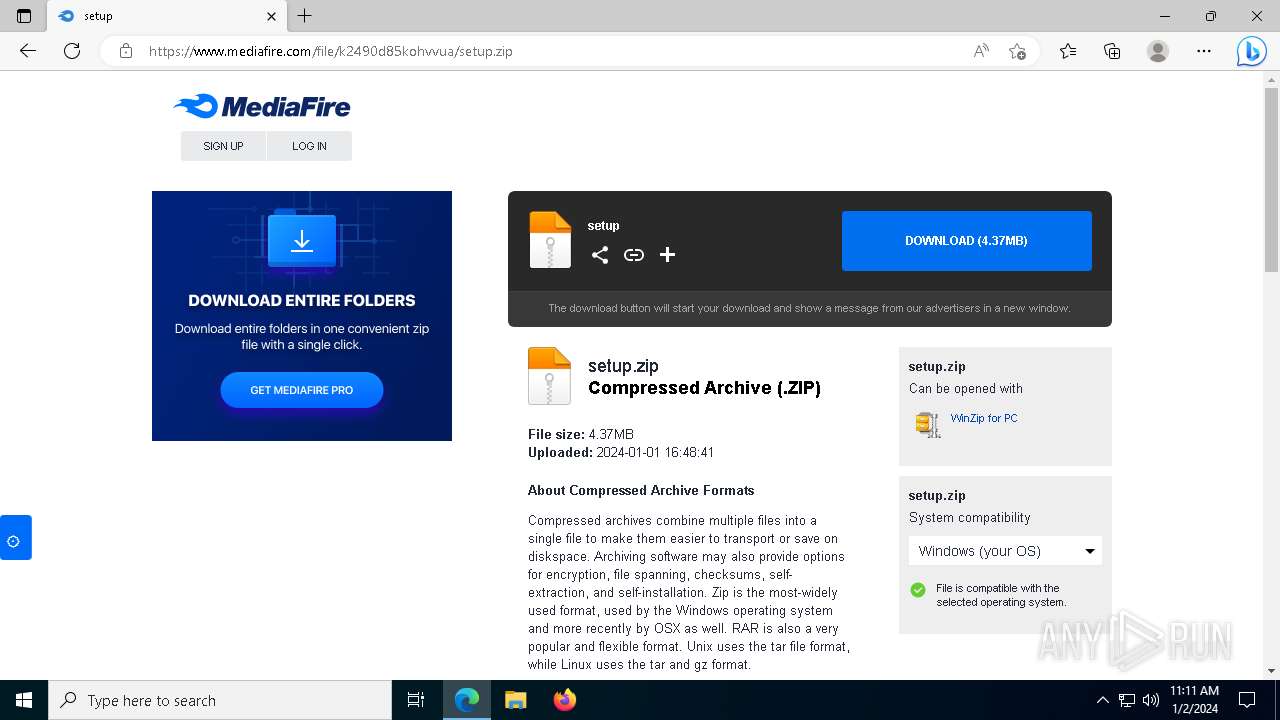Click the "DOWNLOAD ENTIRE FOLDERS" heading
The image size is (1280, 720).
click(x=302, y=300)
